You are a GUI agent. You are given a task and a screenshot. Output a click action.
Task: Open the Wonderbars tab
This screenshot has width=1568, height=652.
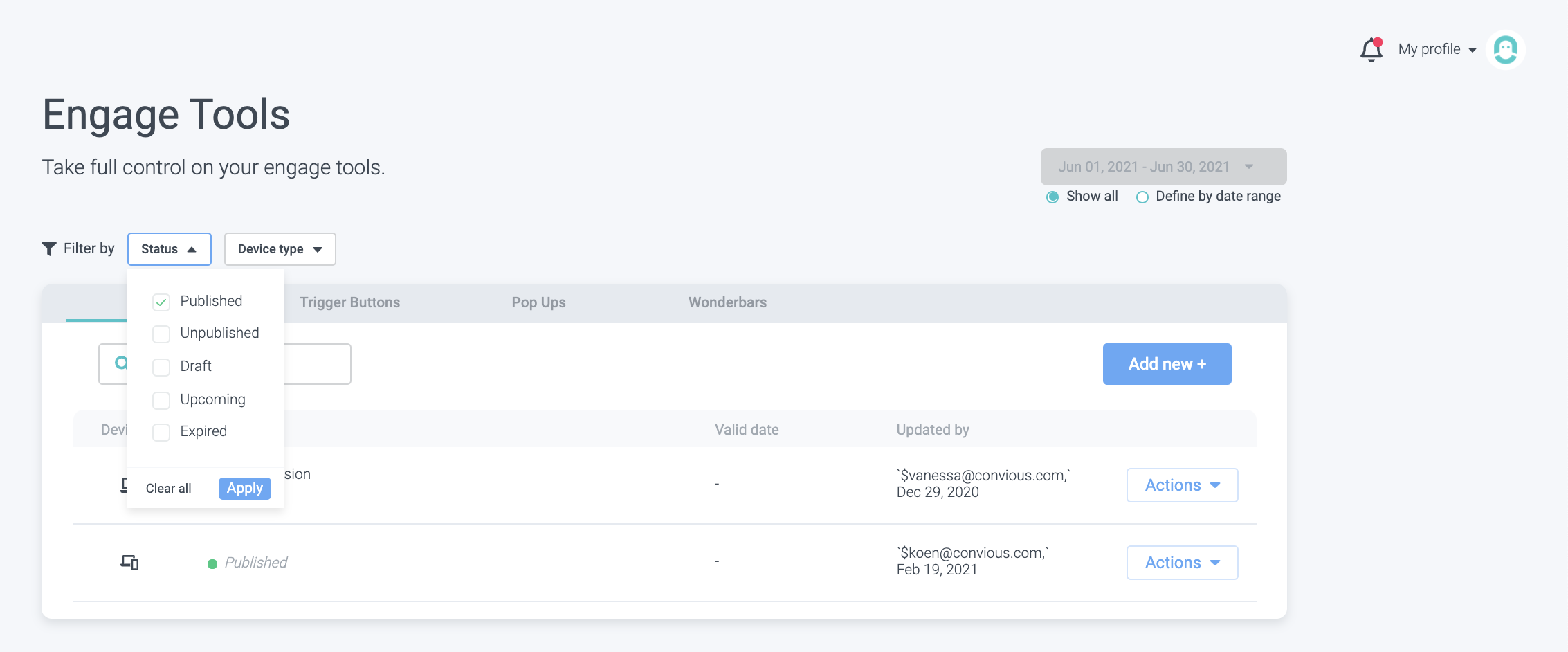point(727,302)
